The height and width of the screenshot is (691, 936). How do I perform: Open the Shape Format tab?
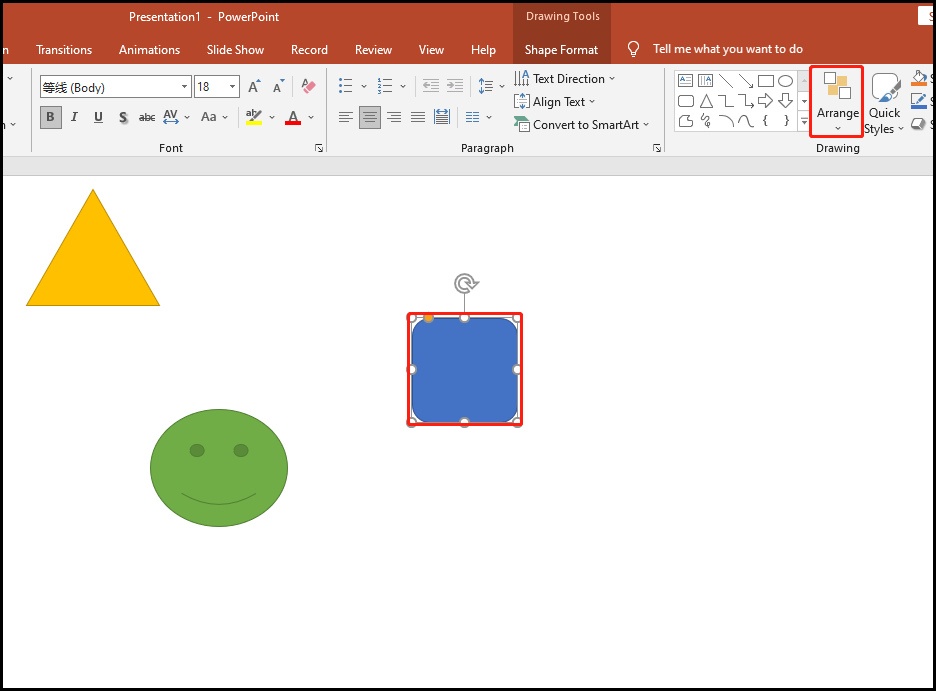click(x=561, y=49)
